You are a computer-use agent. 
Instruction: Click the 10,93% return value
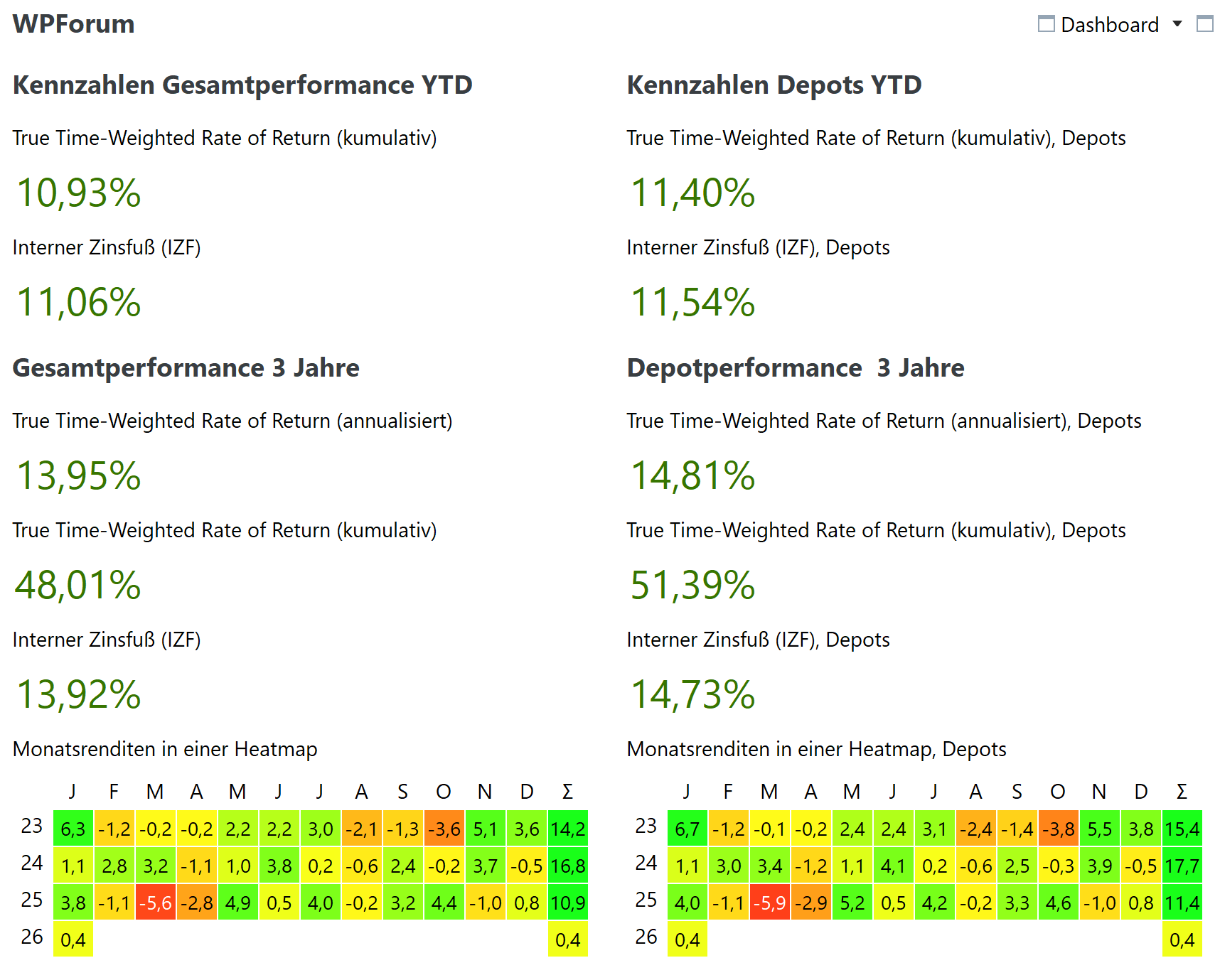pos(79,193)
